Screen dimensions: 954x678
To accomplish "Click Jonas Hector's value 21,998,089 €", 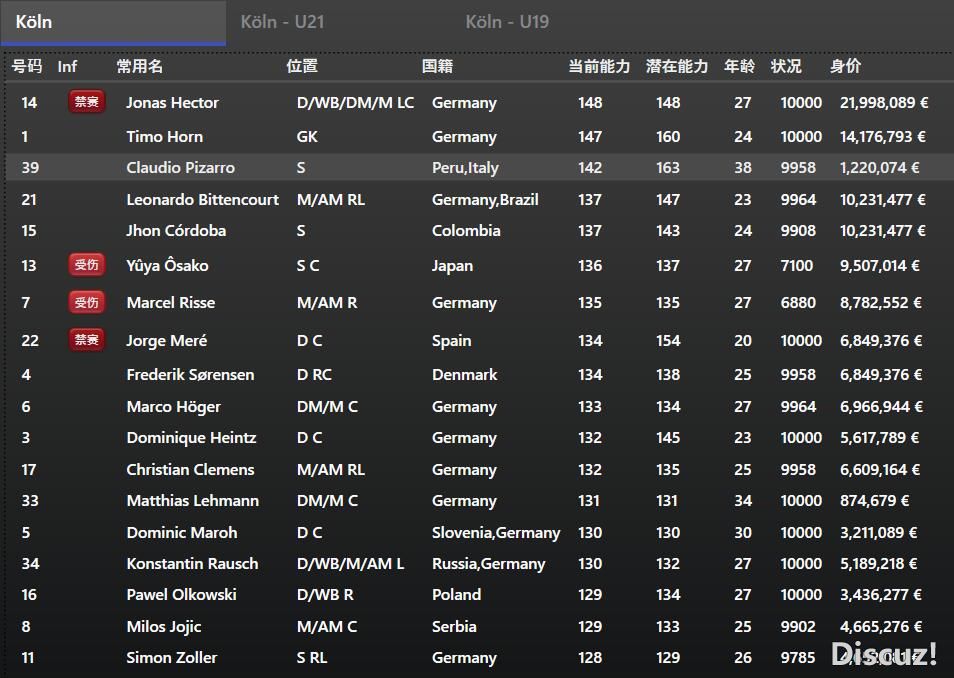I will 884,103.
